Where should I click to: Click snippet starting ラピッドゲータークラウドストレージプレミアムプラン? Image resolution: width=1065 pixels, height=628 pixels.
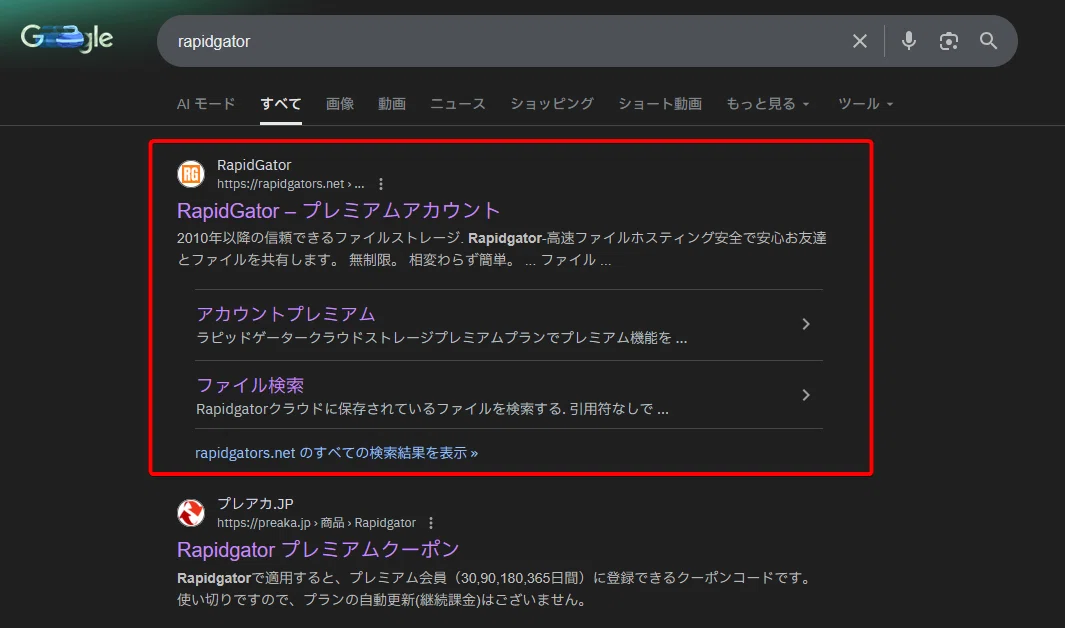click(441, 337)
